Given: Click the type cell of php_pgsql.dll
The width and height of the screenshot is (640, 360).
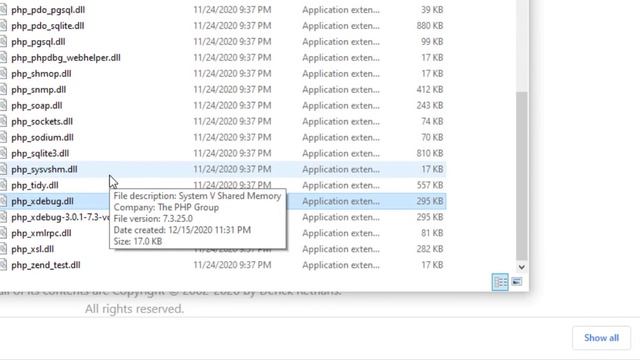Looking at the screenshot, I should click(341, 42).
